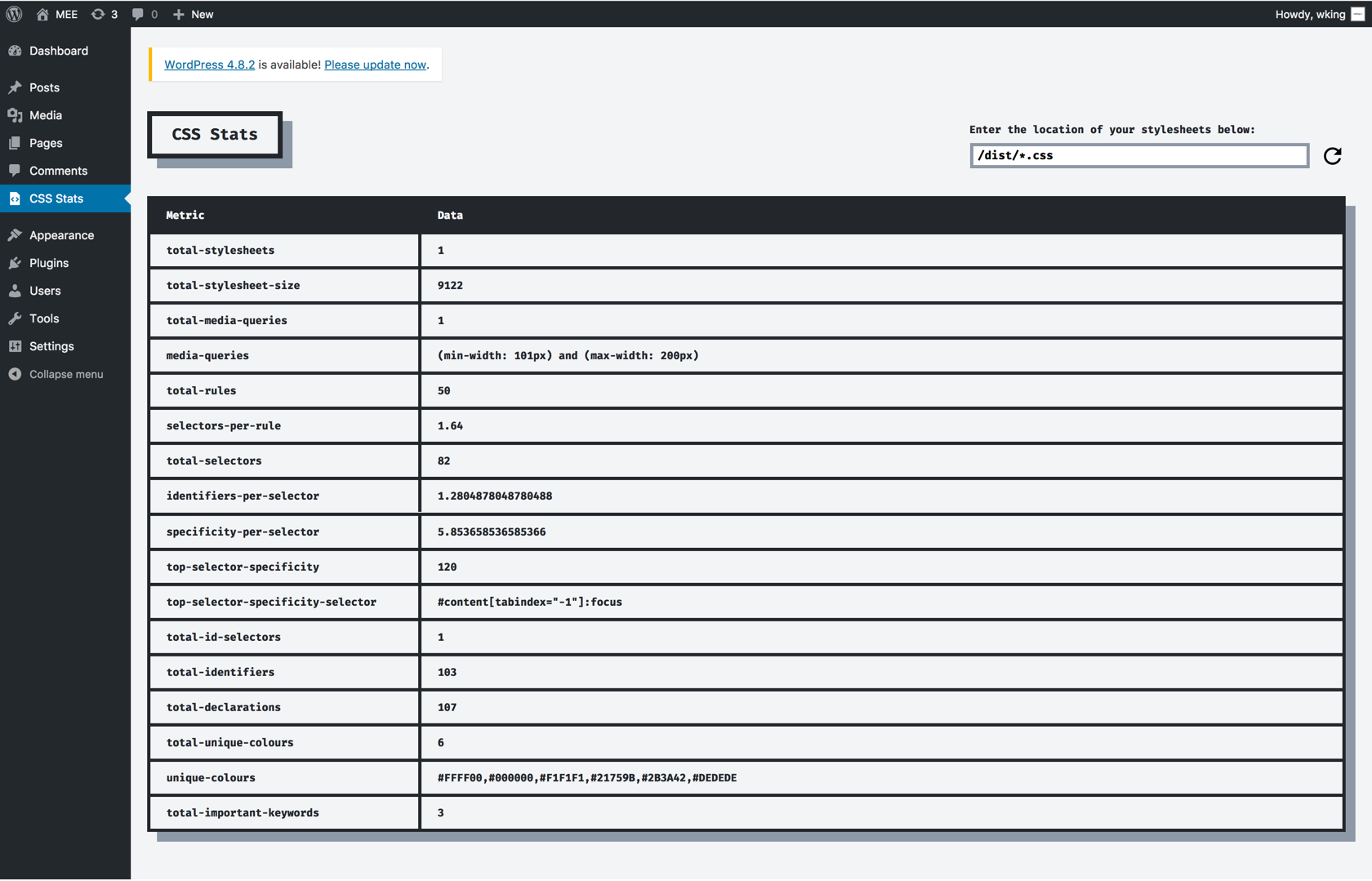Click the Users person icon
Viewport: 1372px width, 881px height.
pyautogui.click(x=15, y=291)
